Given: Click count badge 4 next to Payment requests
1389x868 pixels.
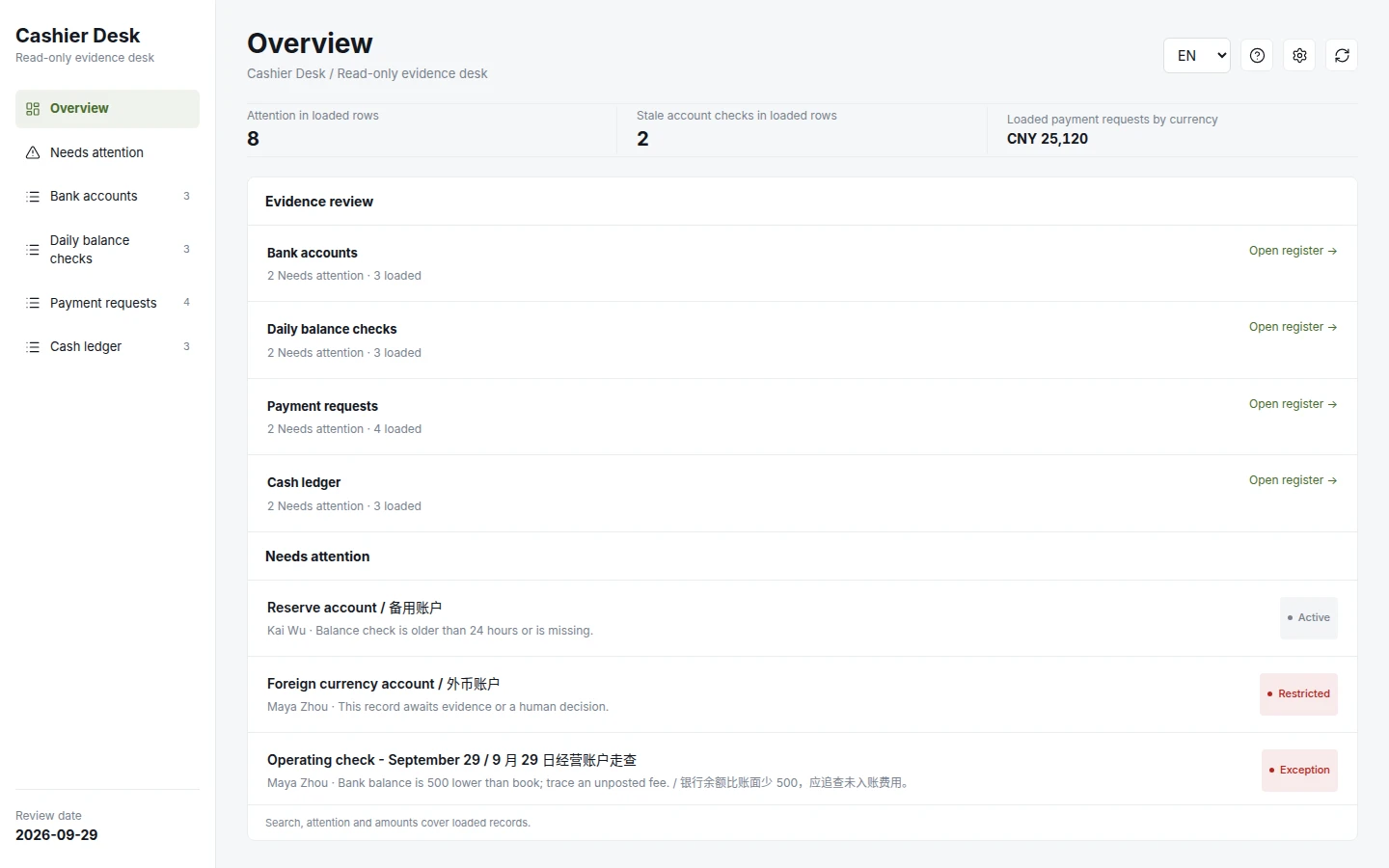Looking at the screenshot, I should (x=186, y=303).
